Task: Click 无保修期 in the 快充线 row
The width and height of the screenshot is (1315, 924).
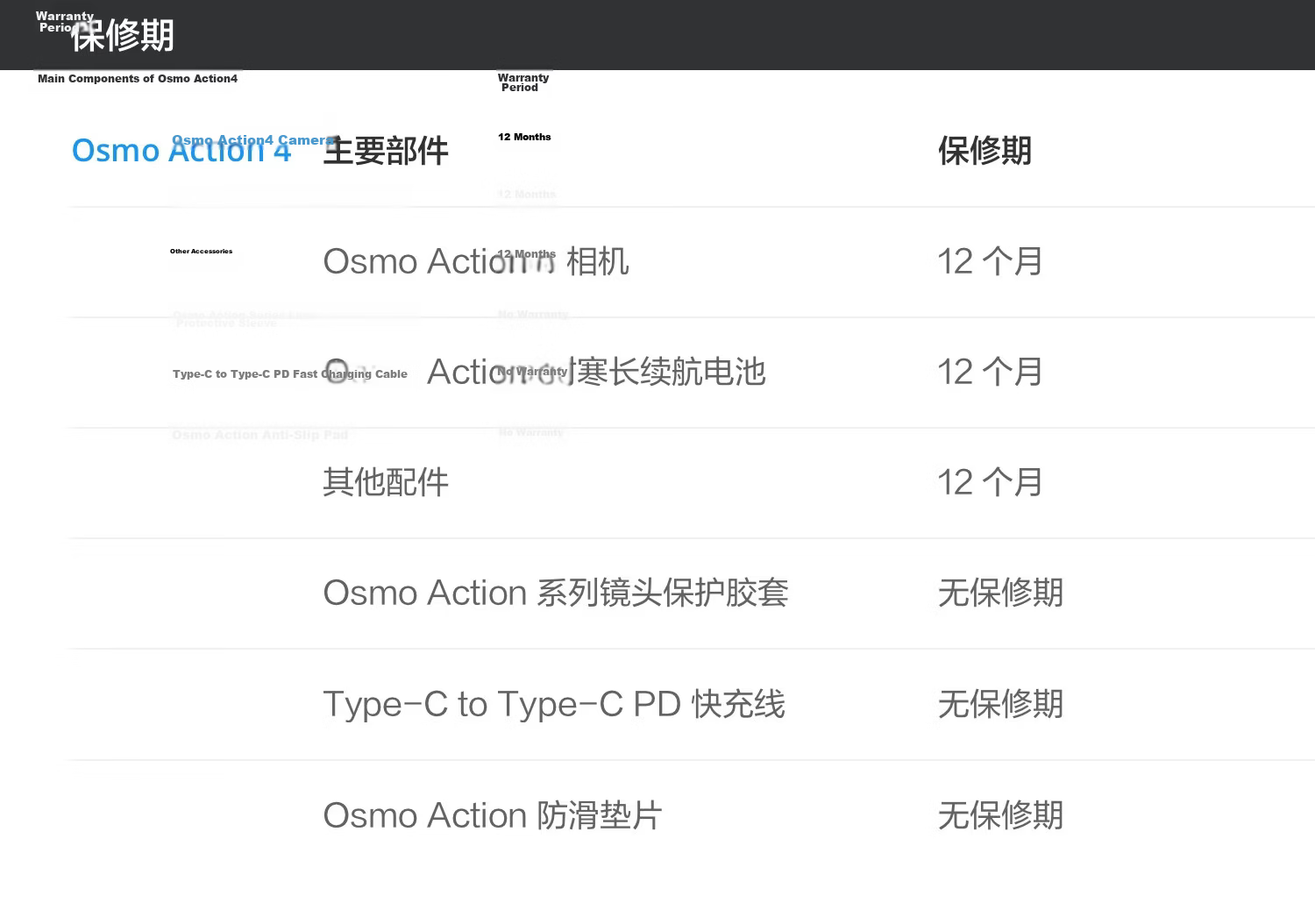Action: (1000, 704)
